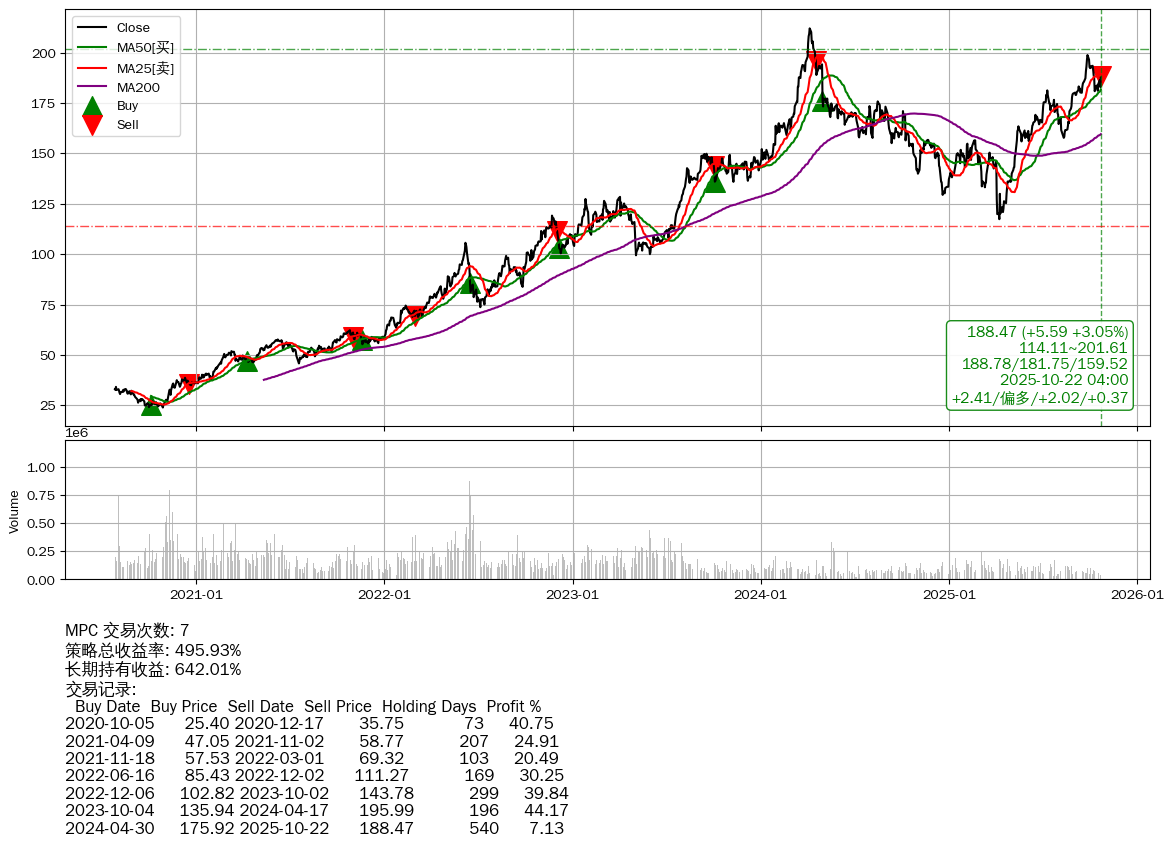Screen dimensions: 1174x846
Task: Click the red Sell triangle in legend
Action: coord(92,125)
